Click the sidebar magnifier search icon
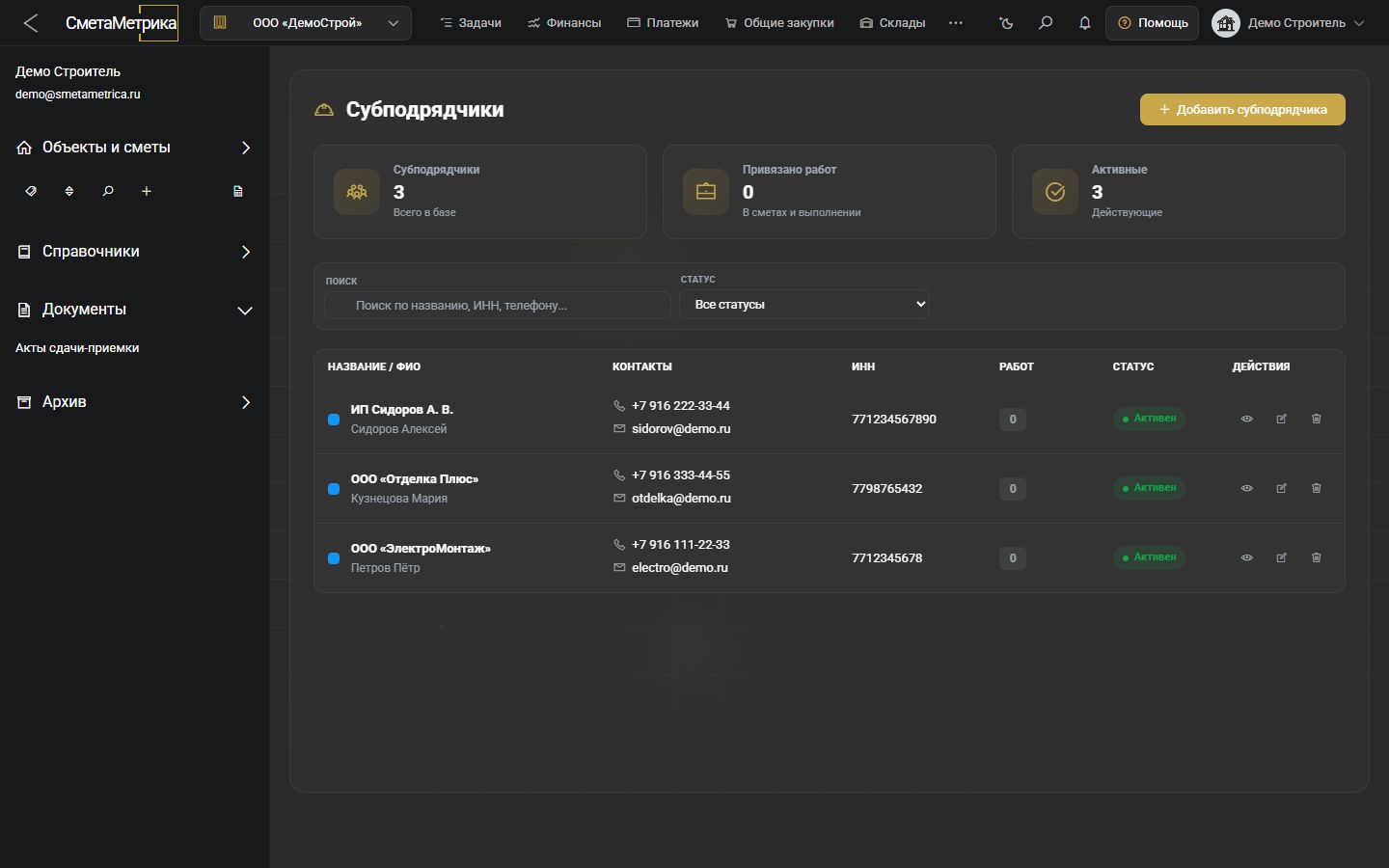1389x868 pixels. coord(108,191)
